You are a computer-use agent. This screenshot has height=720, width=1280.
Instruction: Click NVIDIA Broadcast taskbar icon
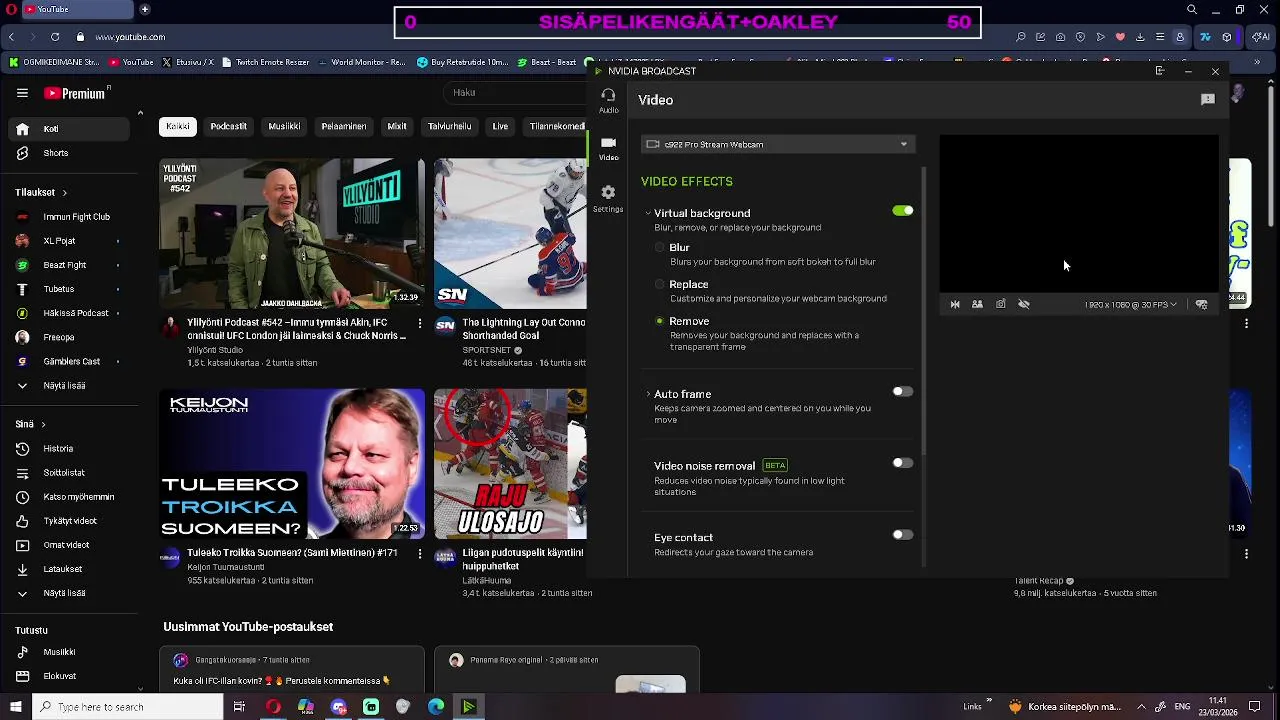coord(468,707)
